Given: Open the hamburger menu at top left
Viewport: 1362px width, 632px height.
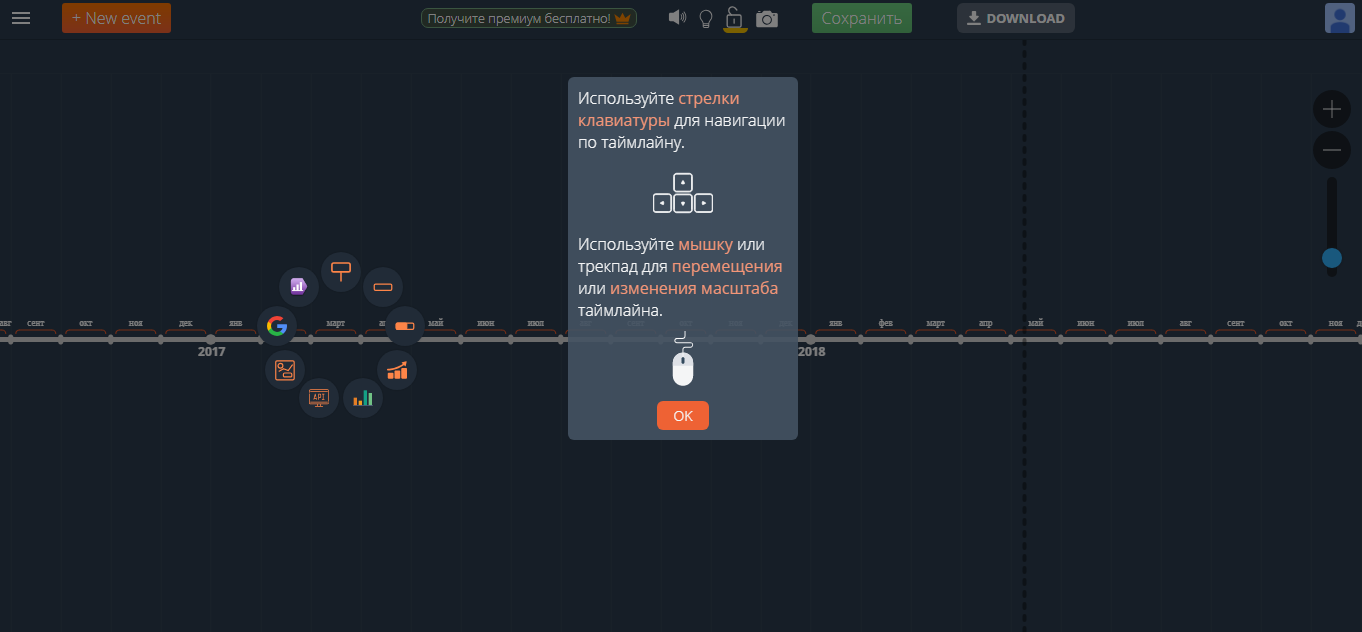Looking at the screenshot, I should coord(21,17).
